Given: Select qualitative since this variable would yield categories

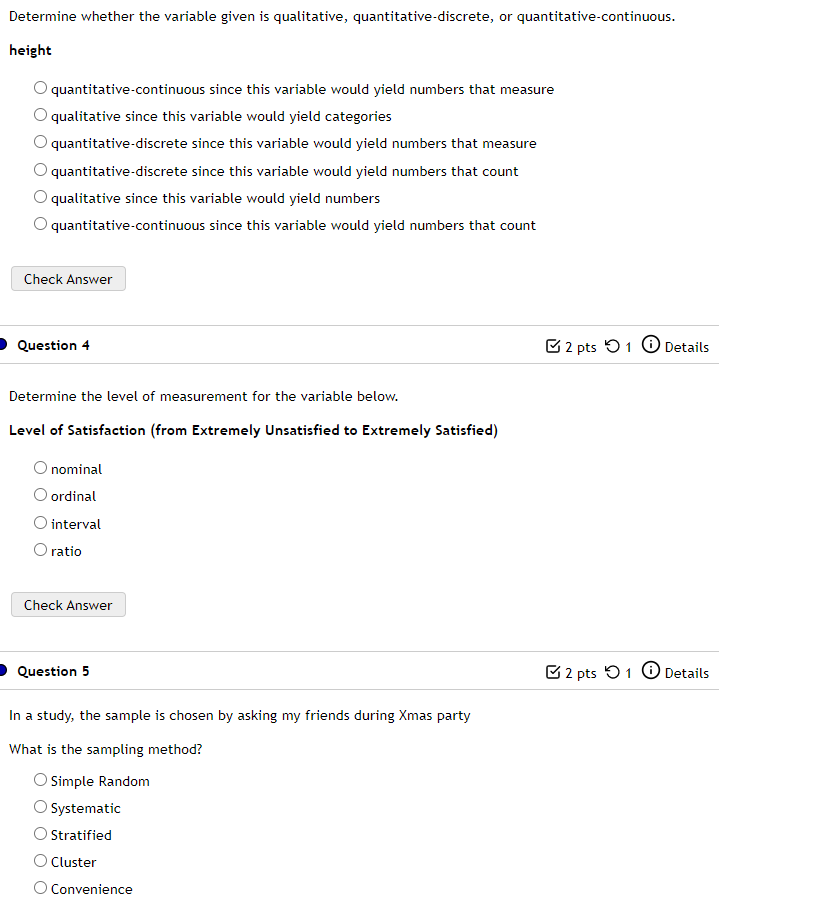Looking at the screenshot, I should click(40, 114).
